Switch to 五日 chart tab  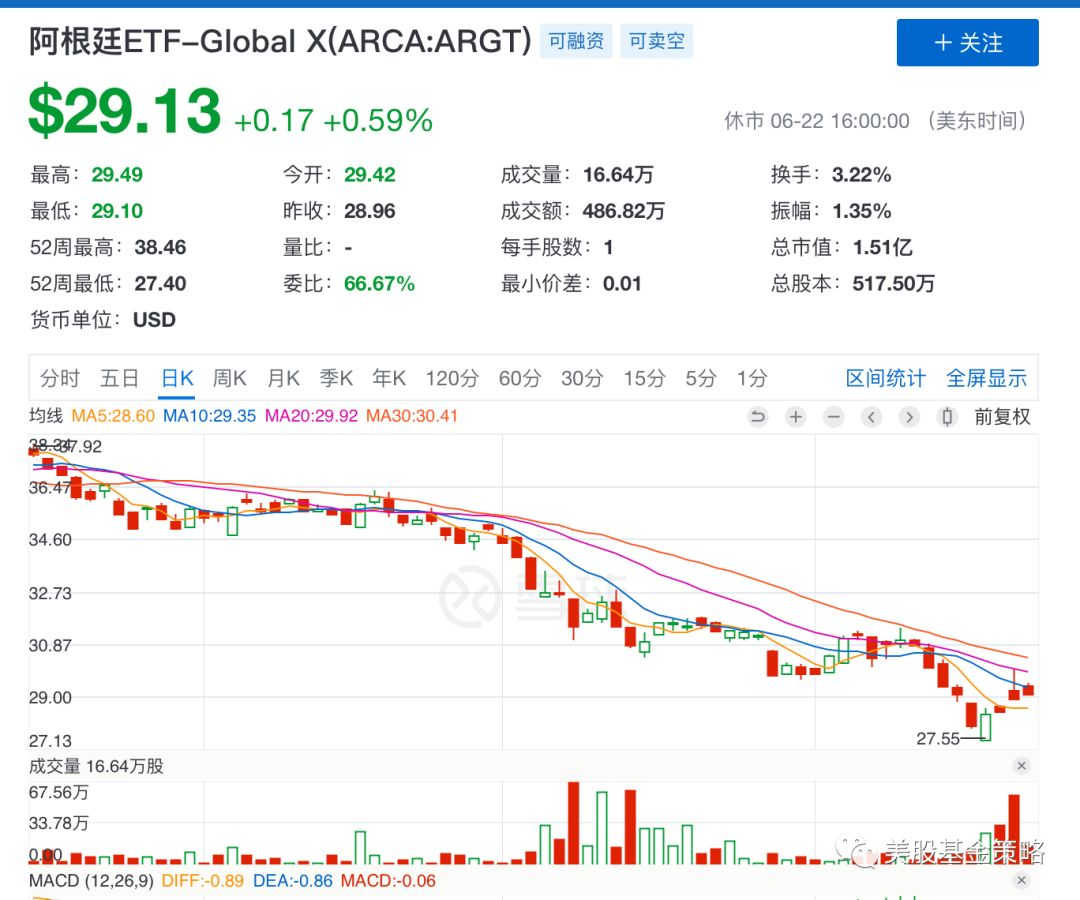[120, 378]
